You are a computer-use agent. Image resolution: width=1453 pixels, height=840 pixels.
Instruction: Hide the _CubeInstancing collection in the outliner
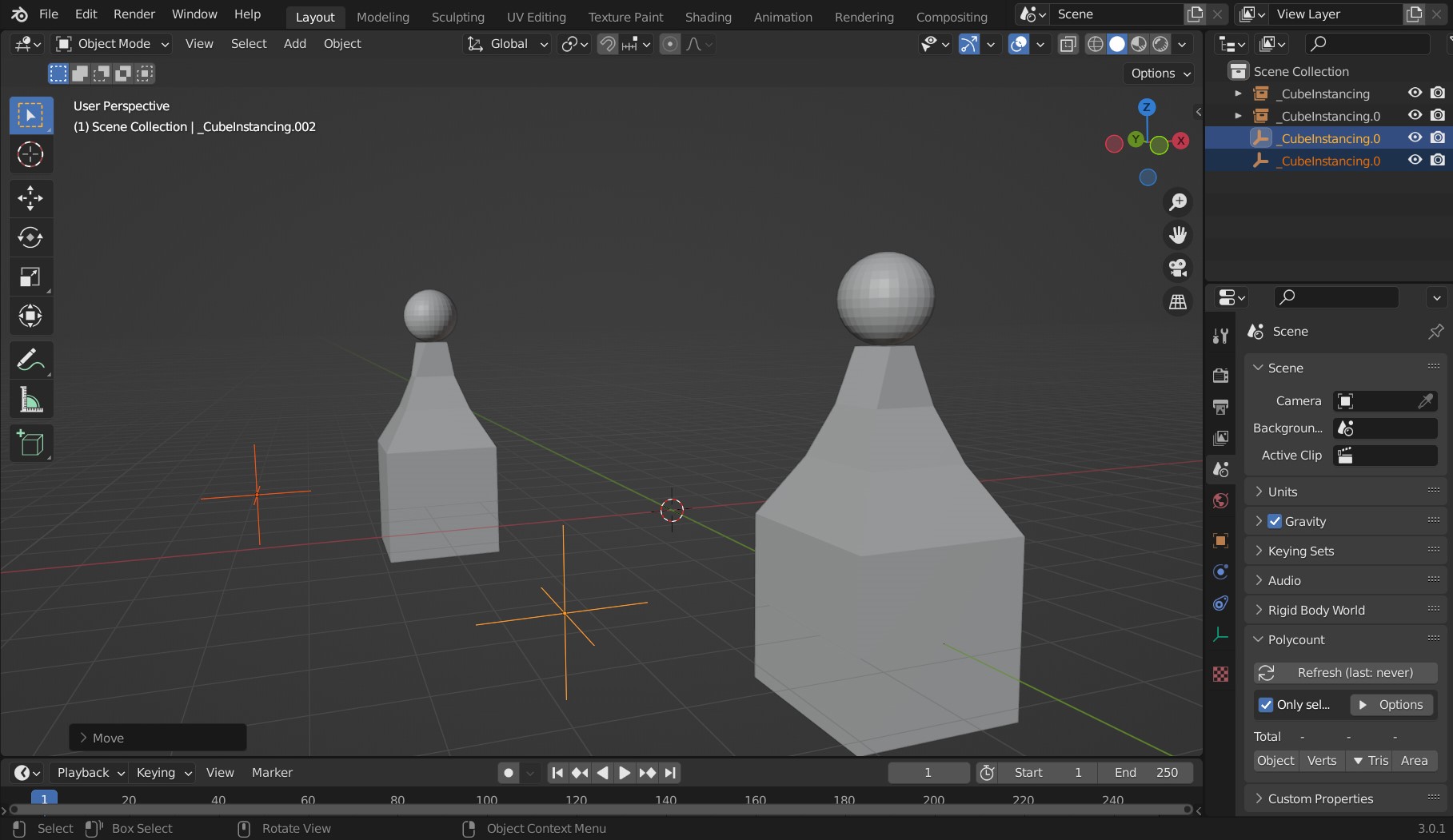coord(1414,93)
